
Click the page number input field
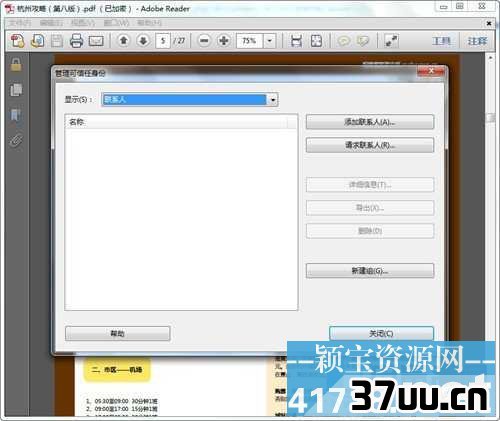(x=163, y=41)
